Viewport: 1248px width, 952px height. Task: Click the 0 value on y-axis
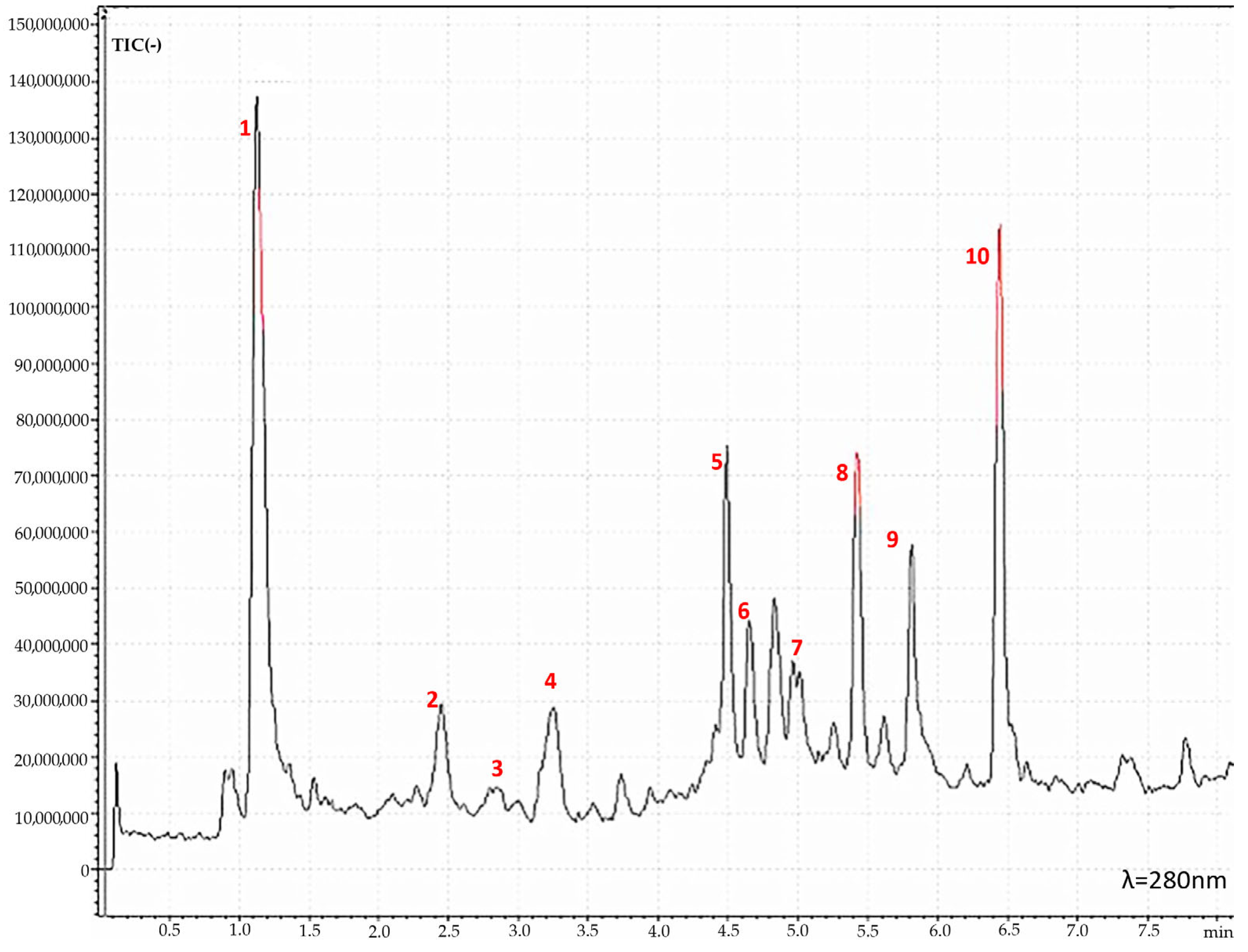coord(85,871)
